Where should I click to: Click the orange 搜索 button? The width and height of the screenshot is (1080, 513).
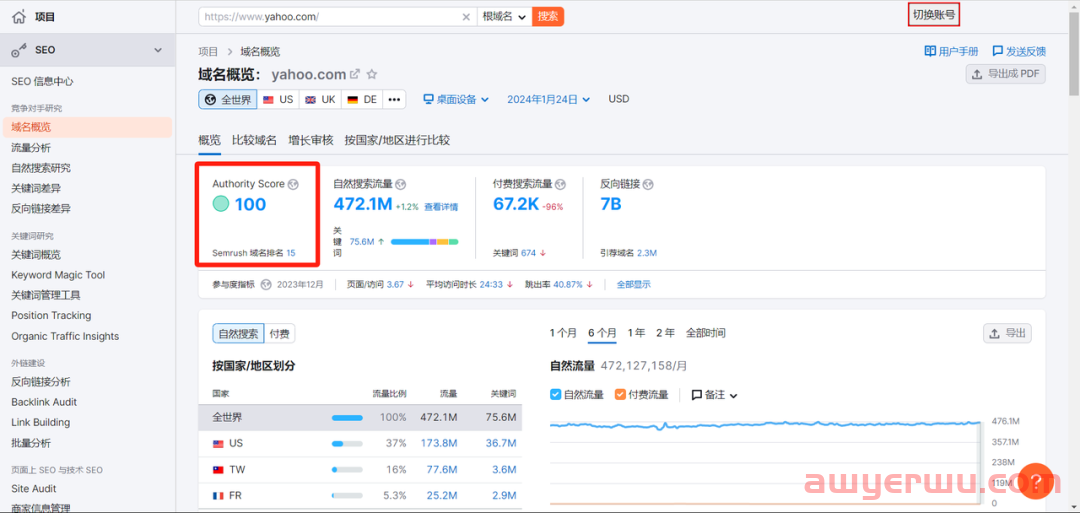[x=548, y=17]
